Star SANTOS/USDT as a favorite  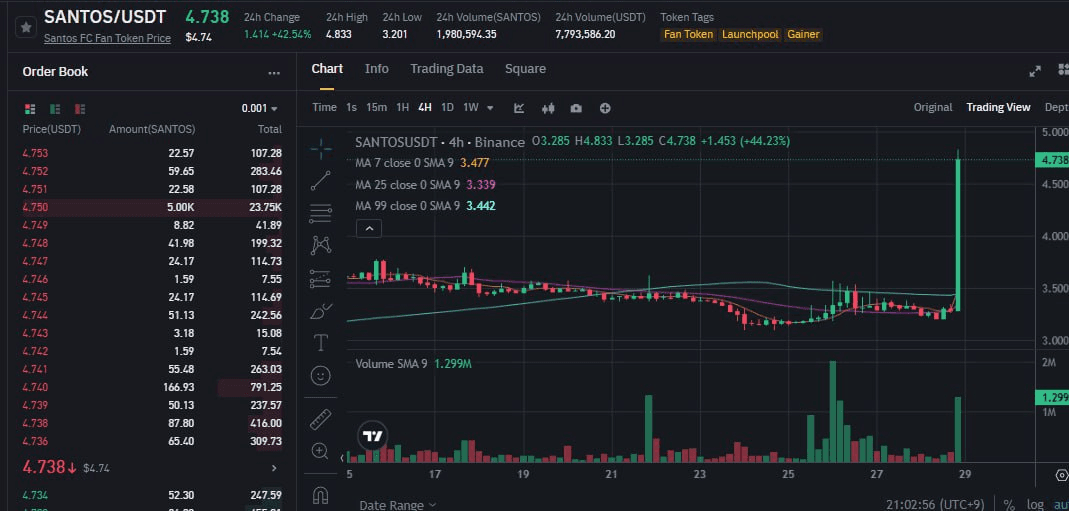pos(26,27)
